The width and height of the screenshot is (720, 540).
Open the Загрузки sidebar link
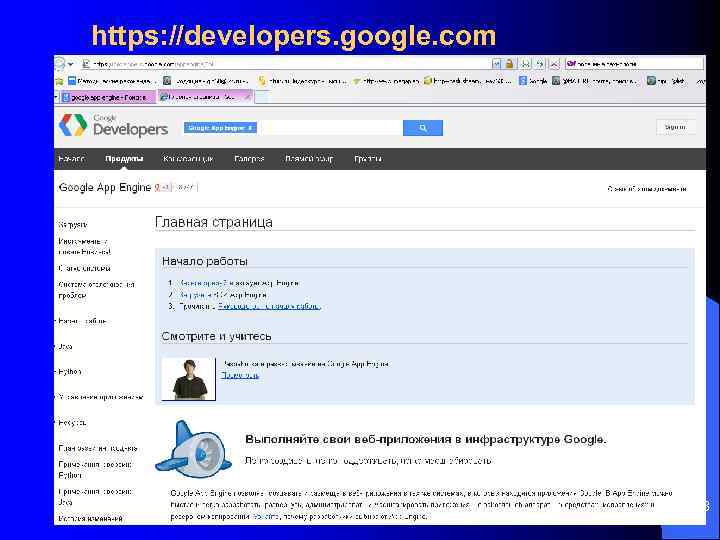[x=73, y=225]
